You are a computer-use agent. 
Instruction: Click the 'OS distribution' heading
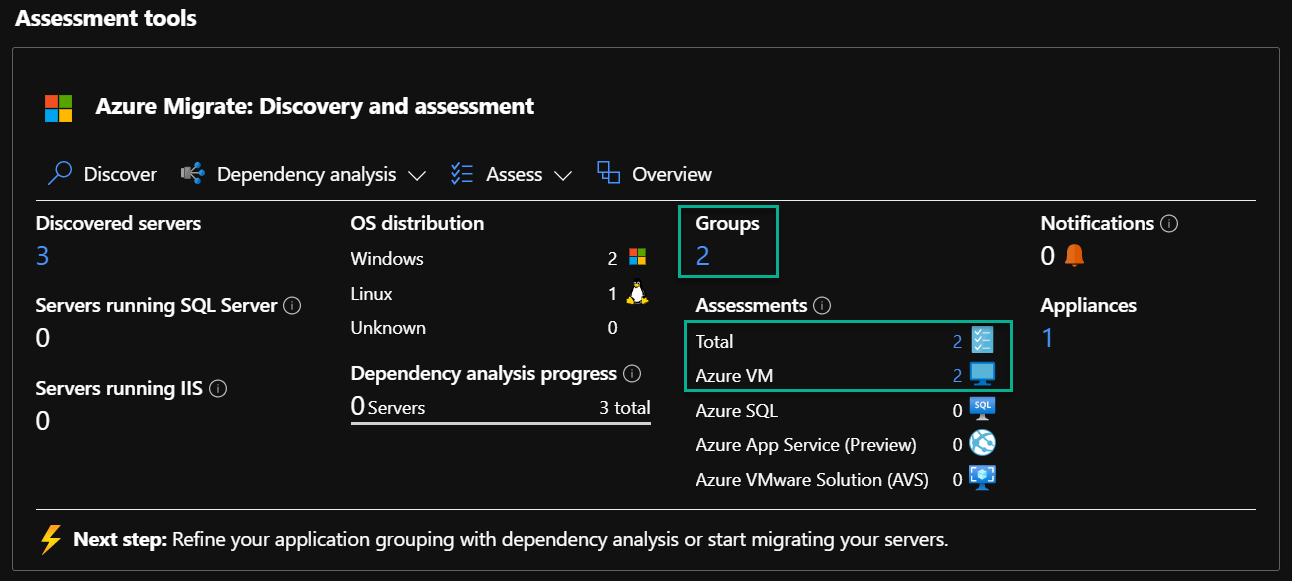click(x=417, y=223)
